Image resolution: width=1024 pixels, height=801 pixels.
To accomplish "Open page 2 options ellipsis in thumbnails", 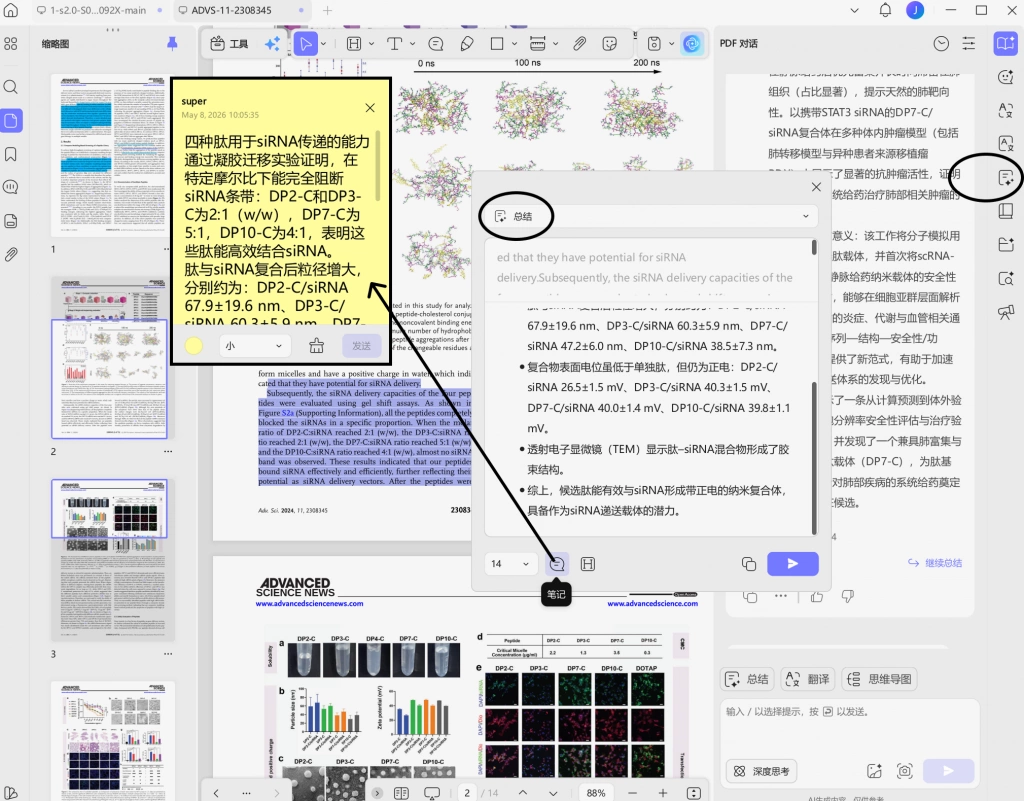I will (x=168, y=451).
